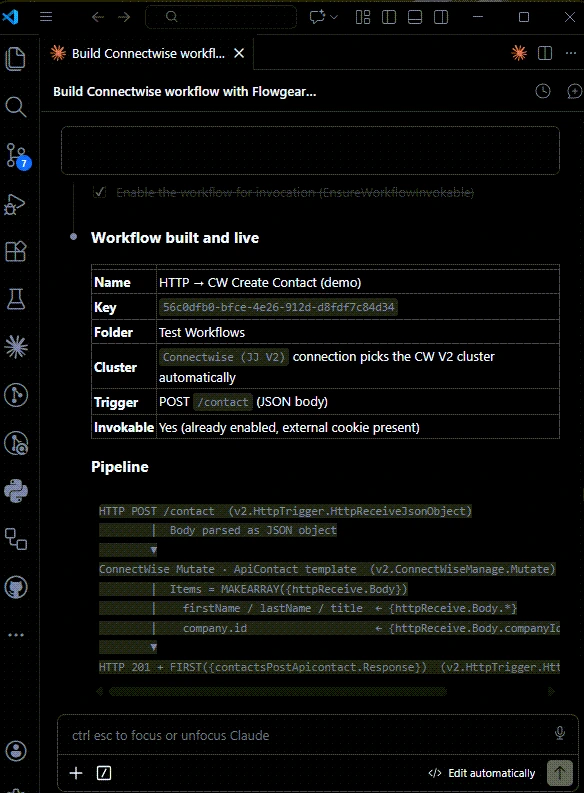Image resolution: width=584 pixels, height=793 pixels.
Task: Open slash commands button
Action: tap(104, 773)
